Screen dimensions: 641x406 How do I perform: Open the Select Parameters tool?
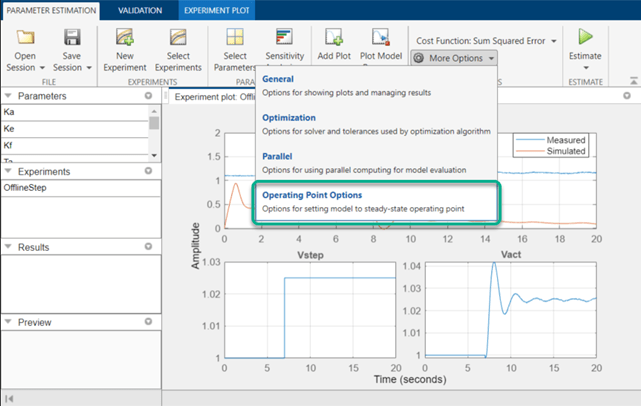coord(235,50)
